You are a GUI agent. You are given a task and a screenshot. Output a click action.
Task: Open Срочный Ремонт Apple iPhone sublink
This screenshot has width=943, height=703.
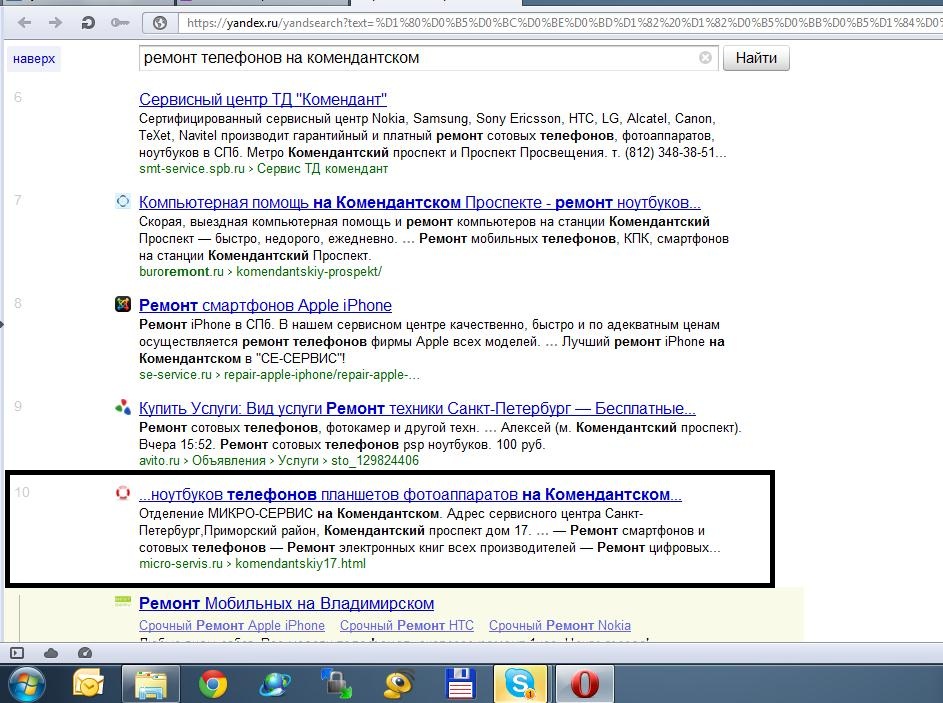[232, 625]
